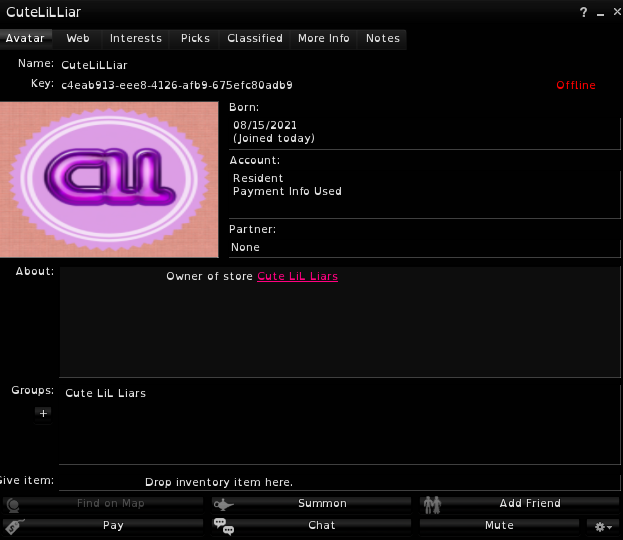Open the Picks tab
Screen dimensions: 623x540
click(195, 39)
